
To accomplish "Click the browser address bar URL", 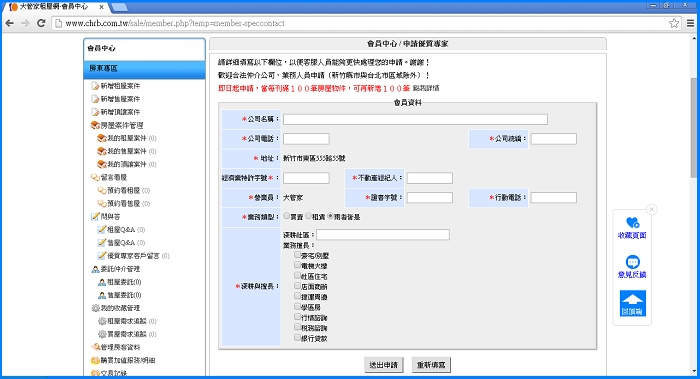I will [175, 23].
